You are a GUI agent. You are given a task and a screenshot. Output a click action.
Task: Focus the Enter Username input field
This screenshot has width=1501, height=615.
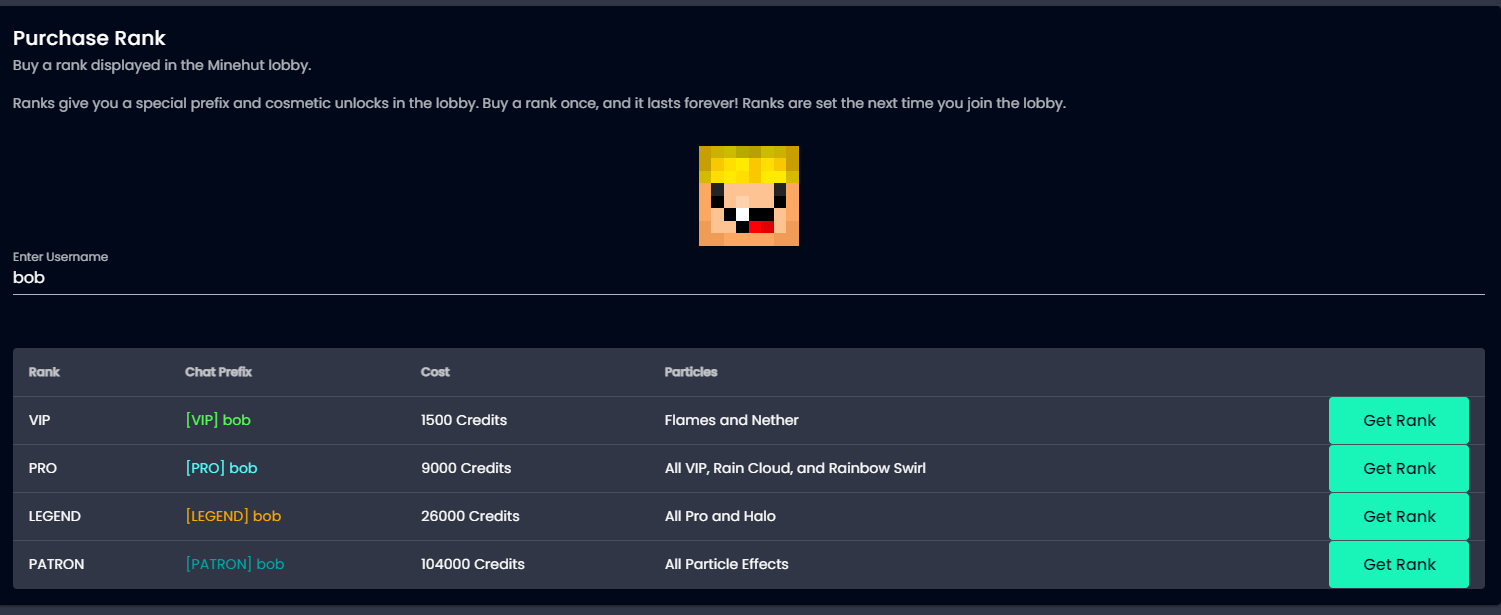(x=748, y=278)
